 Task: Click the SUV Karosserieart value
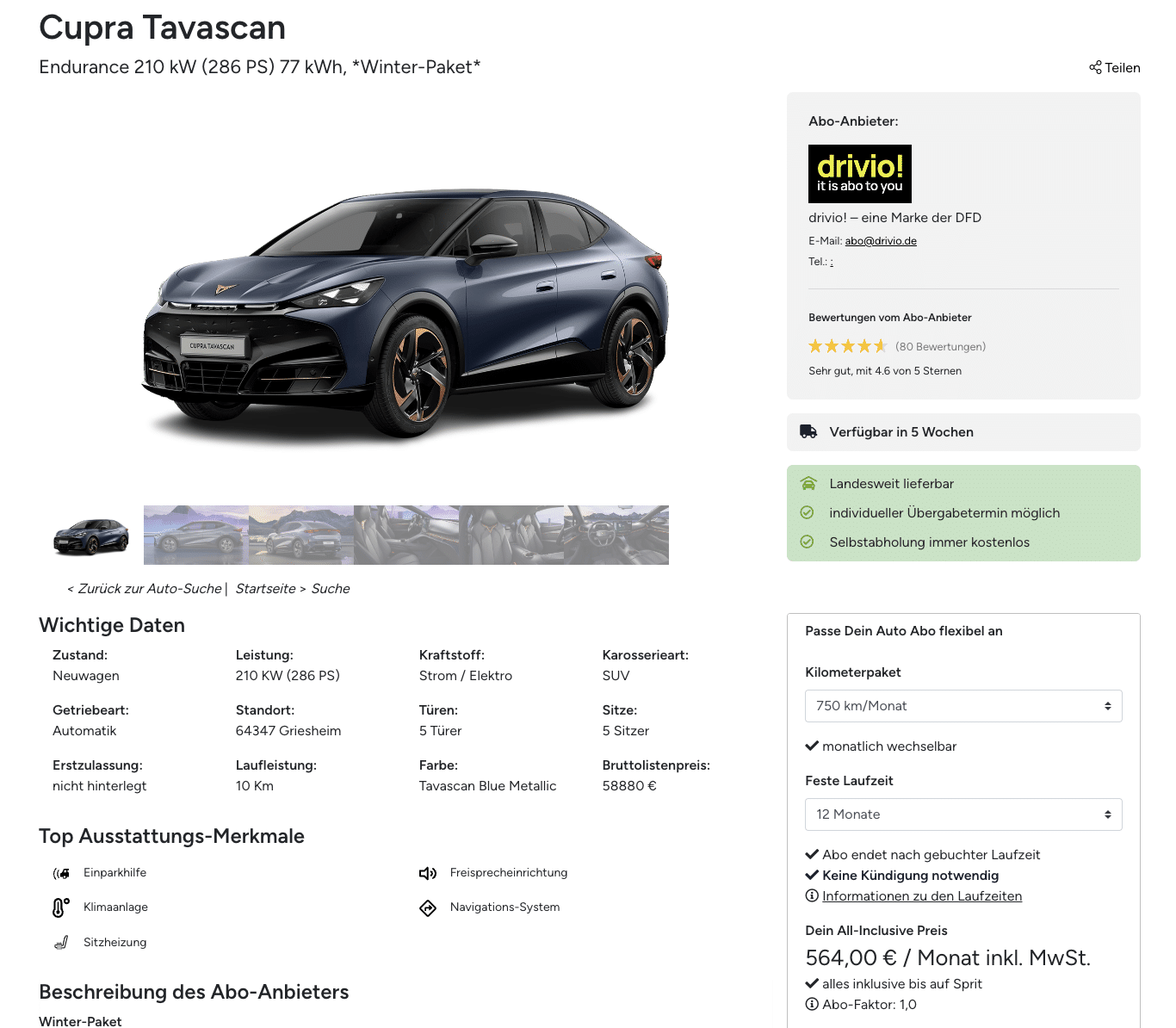[x=616, y=676]
